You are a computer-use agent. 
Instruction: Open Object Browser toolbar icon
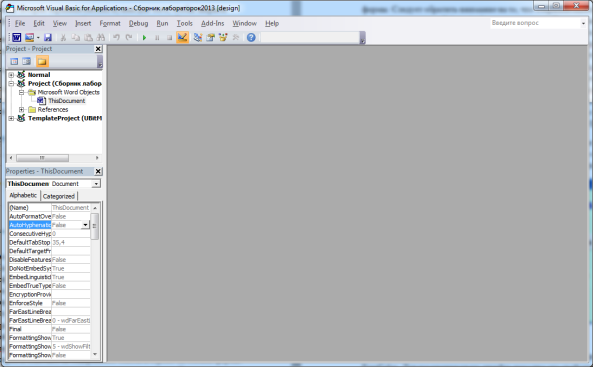pos(223,37)
